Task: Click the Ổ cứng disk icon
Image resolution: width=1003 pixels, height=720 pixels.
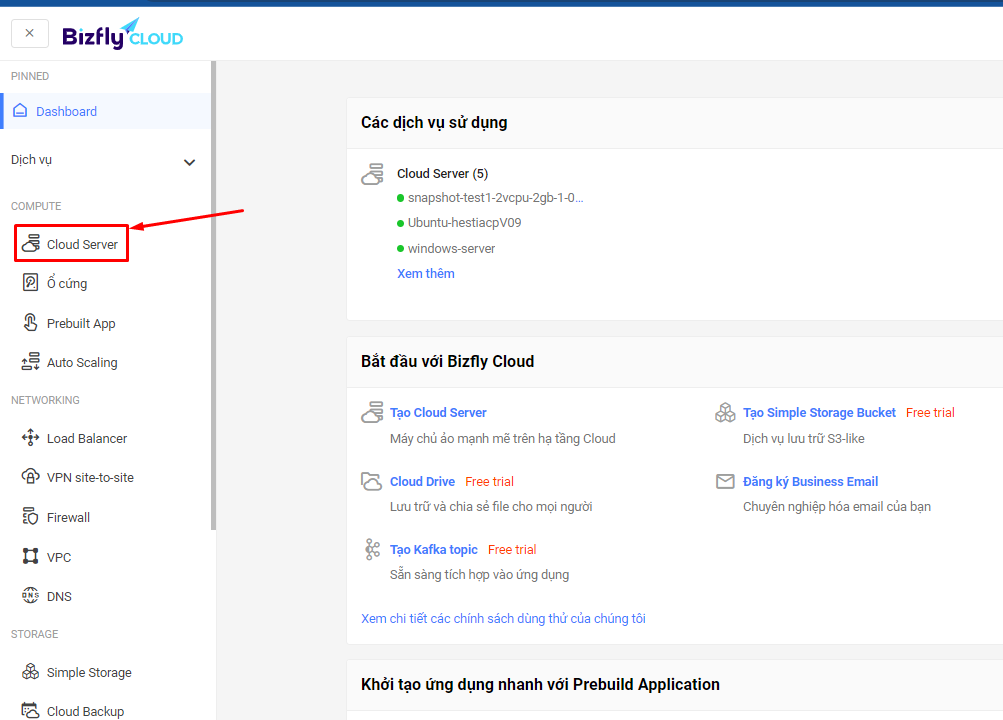Action: click(31, 283)
